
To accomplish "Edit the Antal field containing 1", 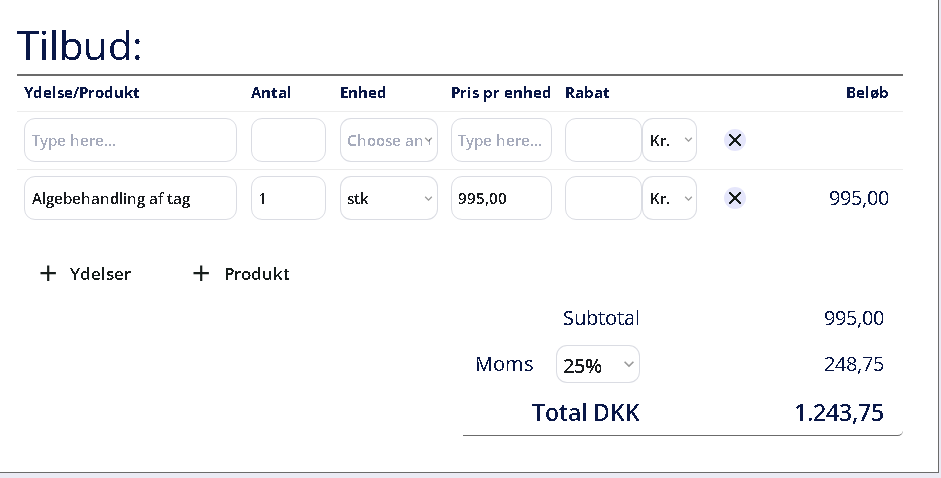I will pos(288,198).
